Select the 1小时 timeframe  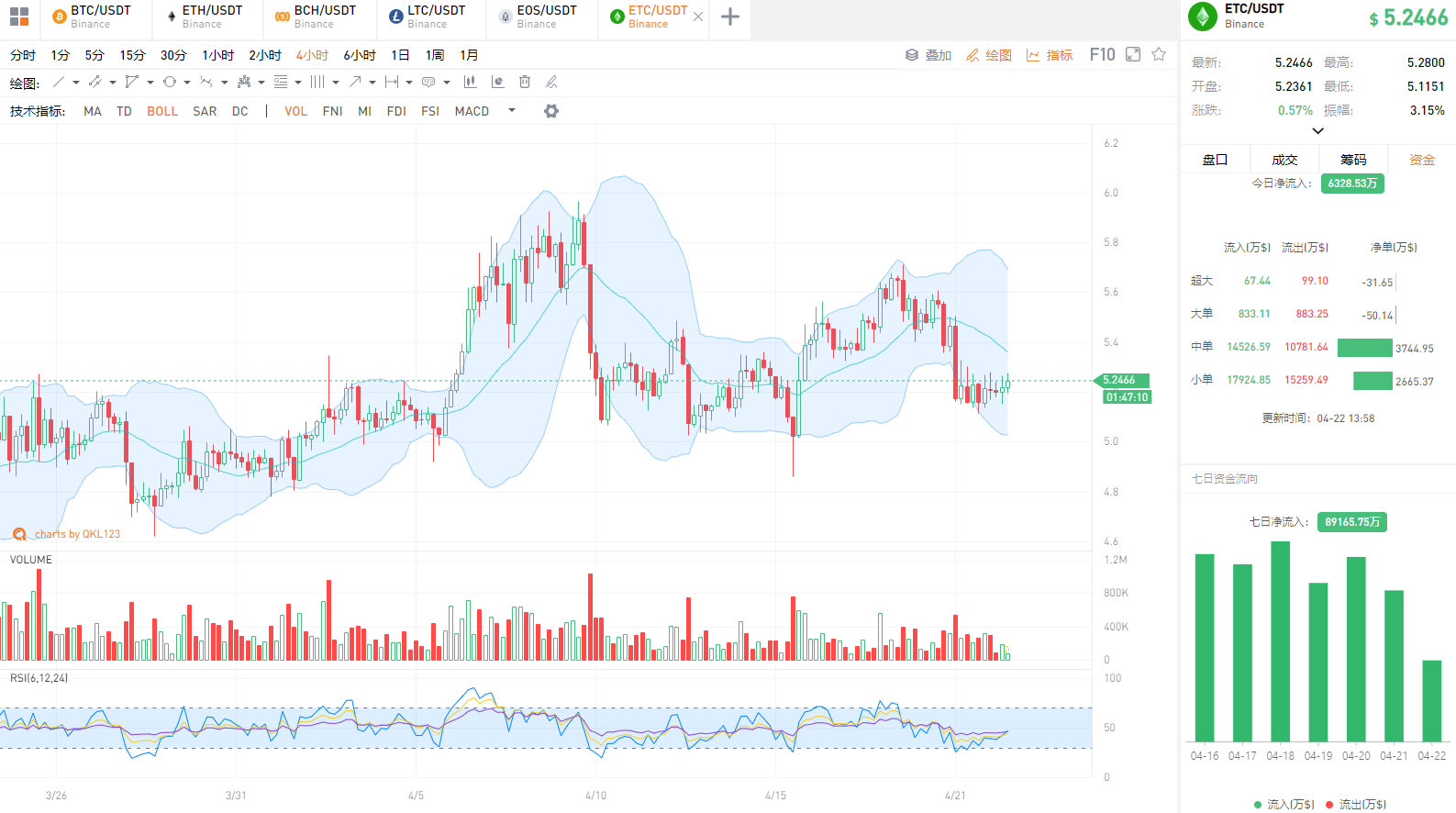[x=218, y=55]
